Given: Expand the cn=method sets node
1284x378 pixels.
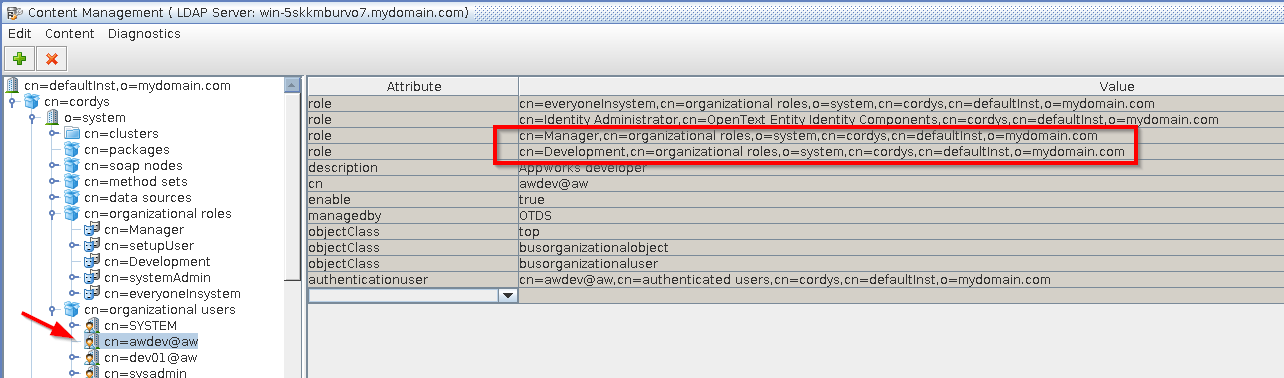Looking at the screenshot, I should coord(53,182).
